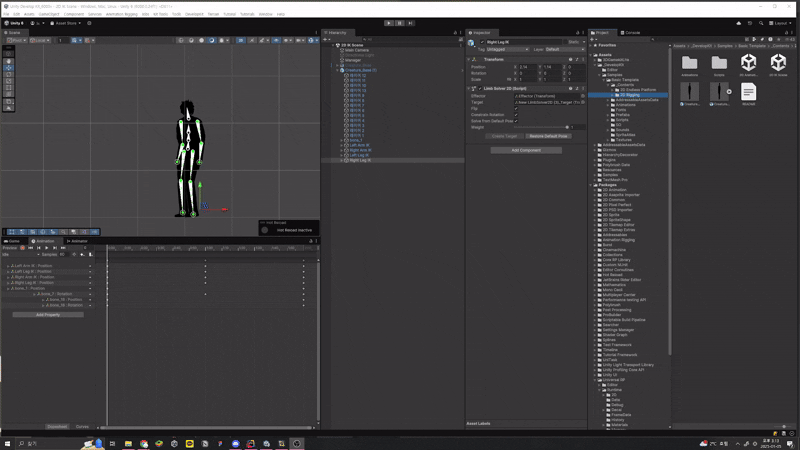The image size is (800, 450).
Task: Open the Tag dropdown (Untagged)
Action: tap(507, 49)
